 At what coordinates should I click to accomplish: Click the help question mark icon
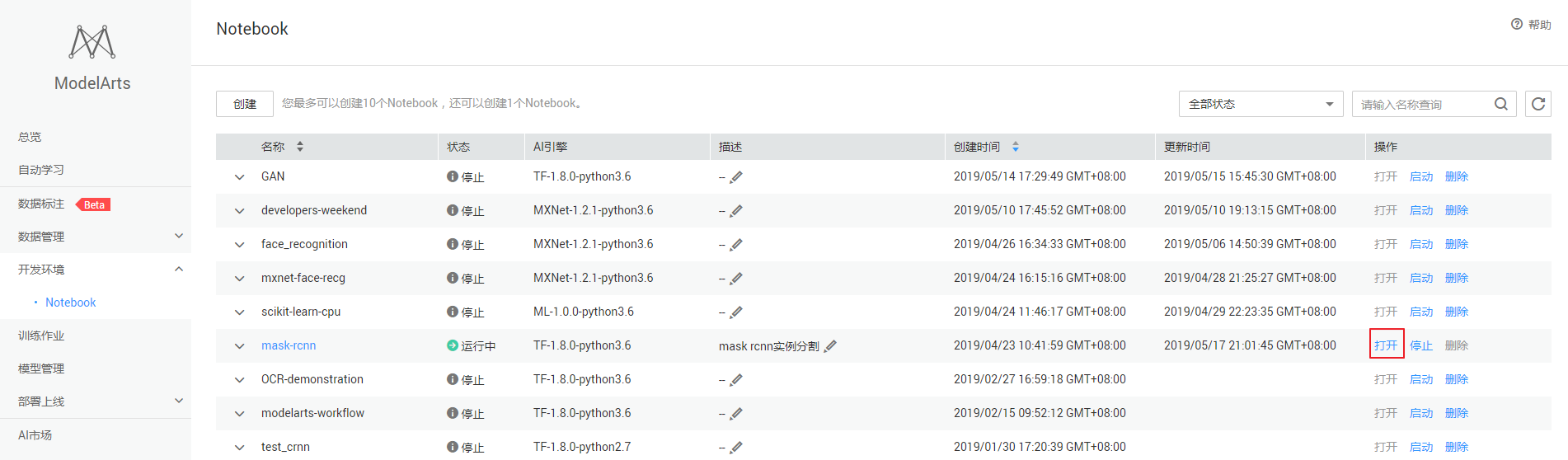(x=1517, y=25)
